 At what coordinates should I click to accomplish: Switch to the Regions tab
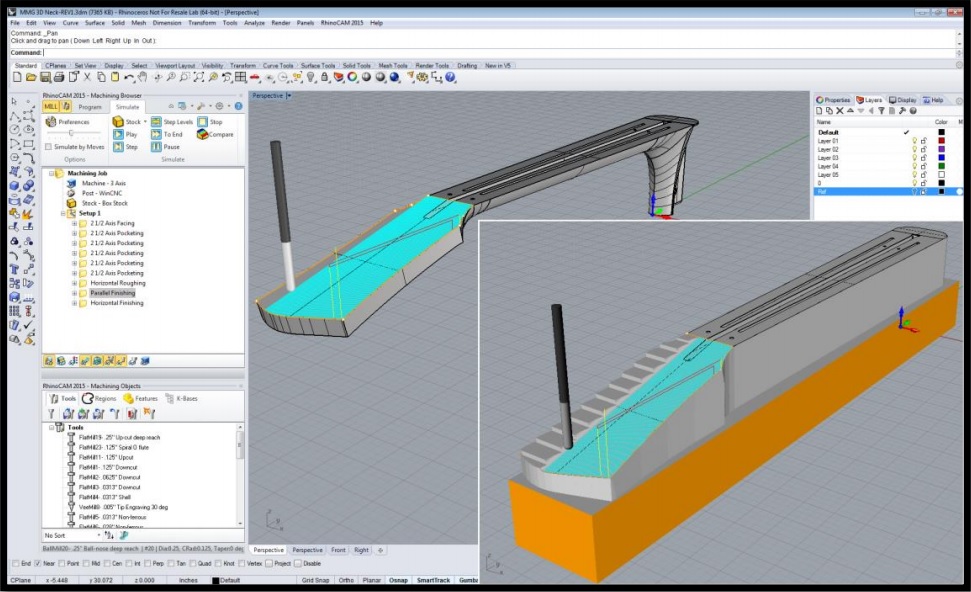[99, 398]
